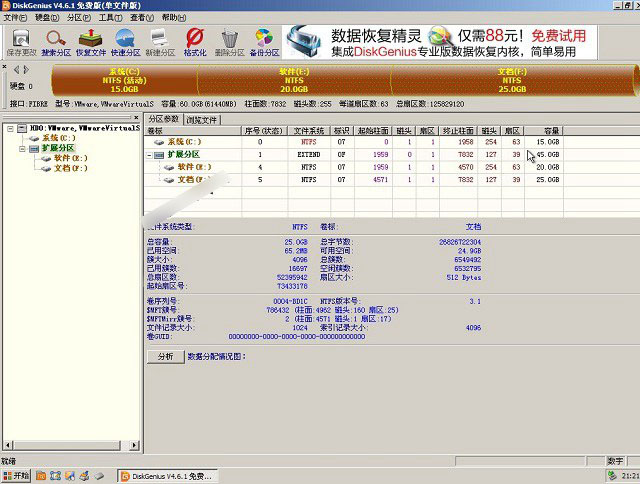Select 软件(E:) 20.0GB partition bar
Screen dimensions: 640x484
pyautogui.click(x=294, y=80)
